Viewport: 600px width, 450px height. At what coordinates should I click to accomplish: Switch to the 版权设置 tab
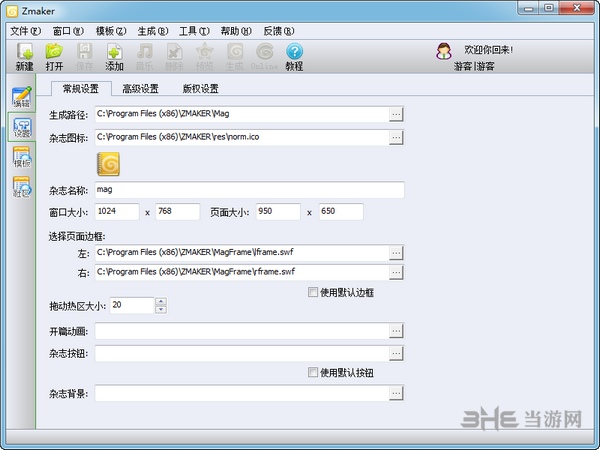201,89
